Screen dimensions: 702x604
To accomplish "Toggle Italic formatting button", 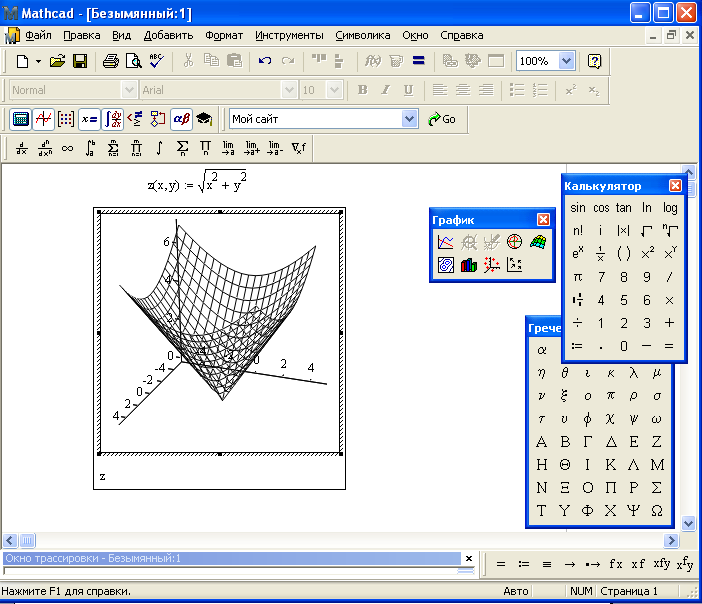I will [386, 90].
